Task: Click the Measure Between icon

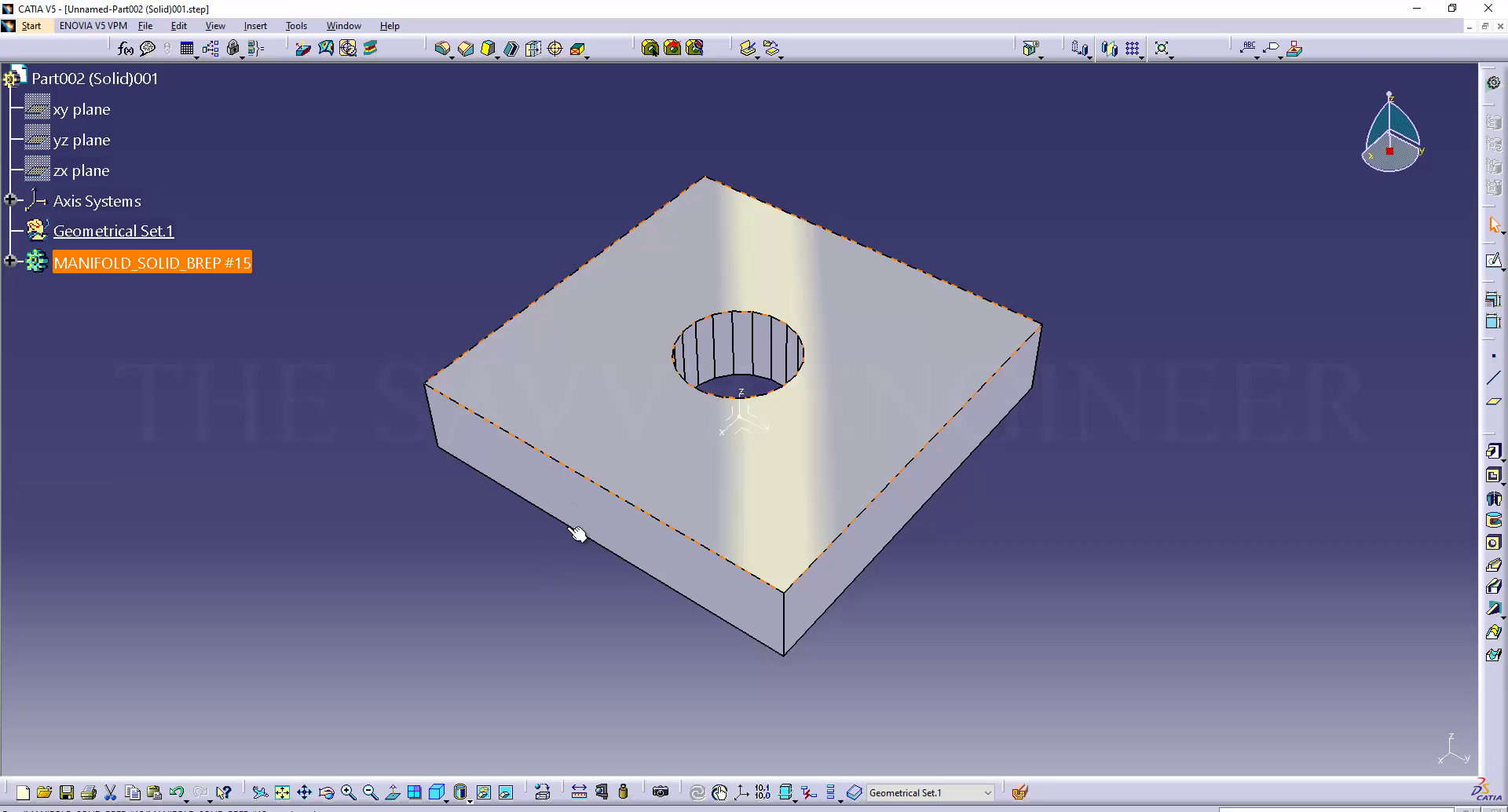Action: click(x=579, y=792)
